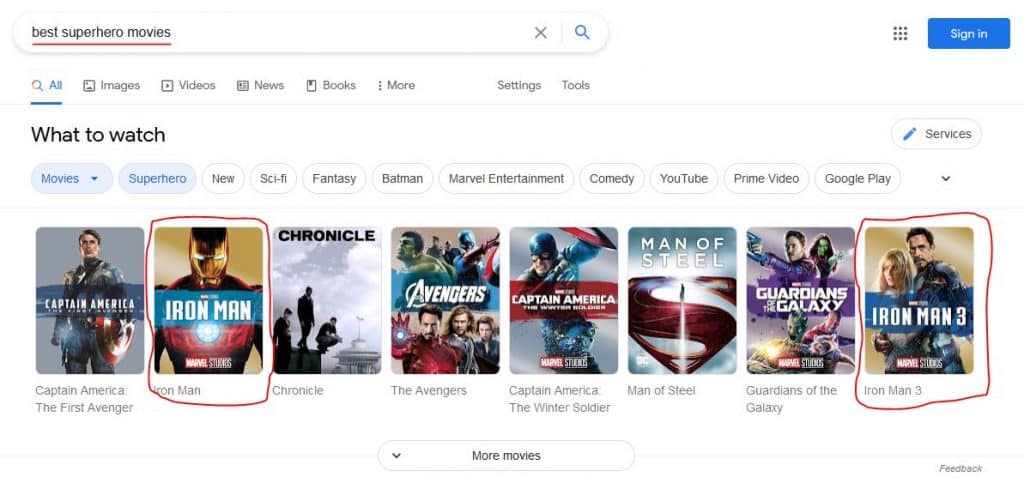Image resolution: width=1024 pixels, height=483 pixels.
Task: Select the Man of Steel poster
Action: pos(682,300)
